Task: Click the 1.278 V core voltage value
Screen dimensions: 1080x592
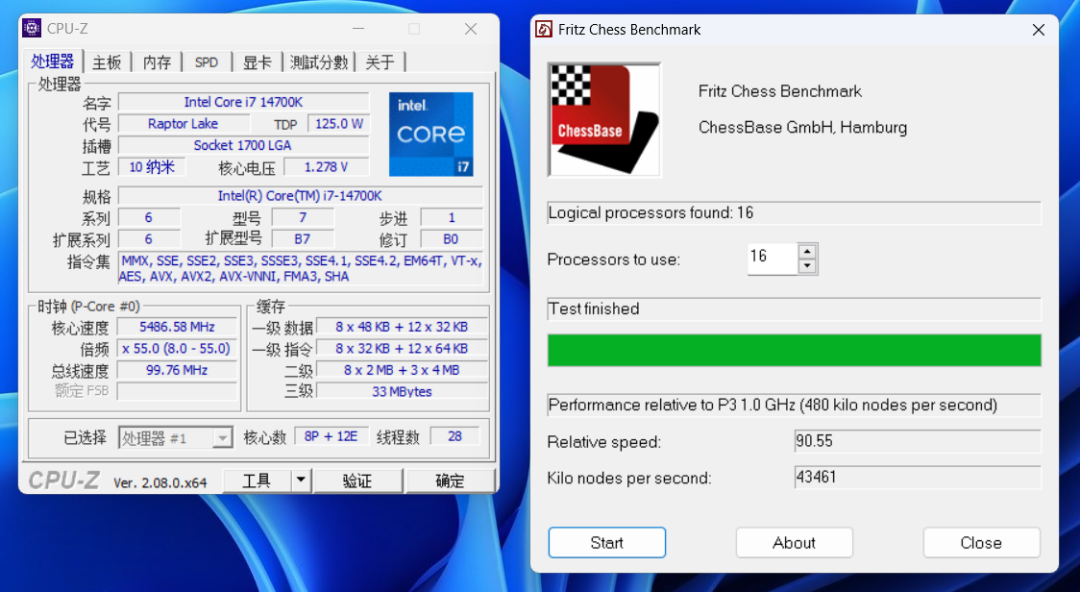Action: click(x=326, y=167)
